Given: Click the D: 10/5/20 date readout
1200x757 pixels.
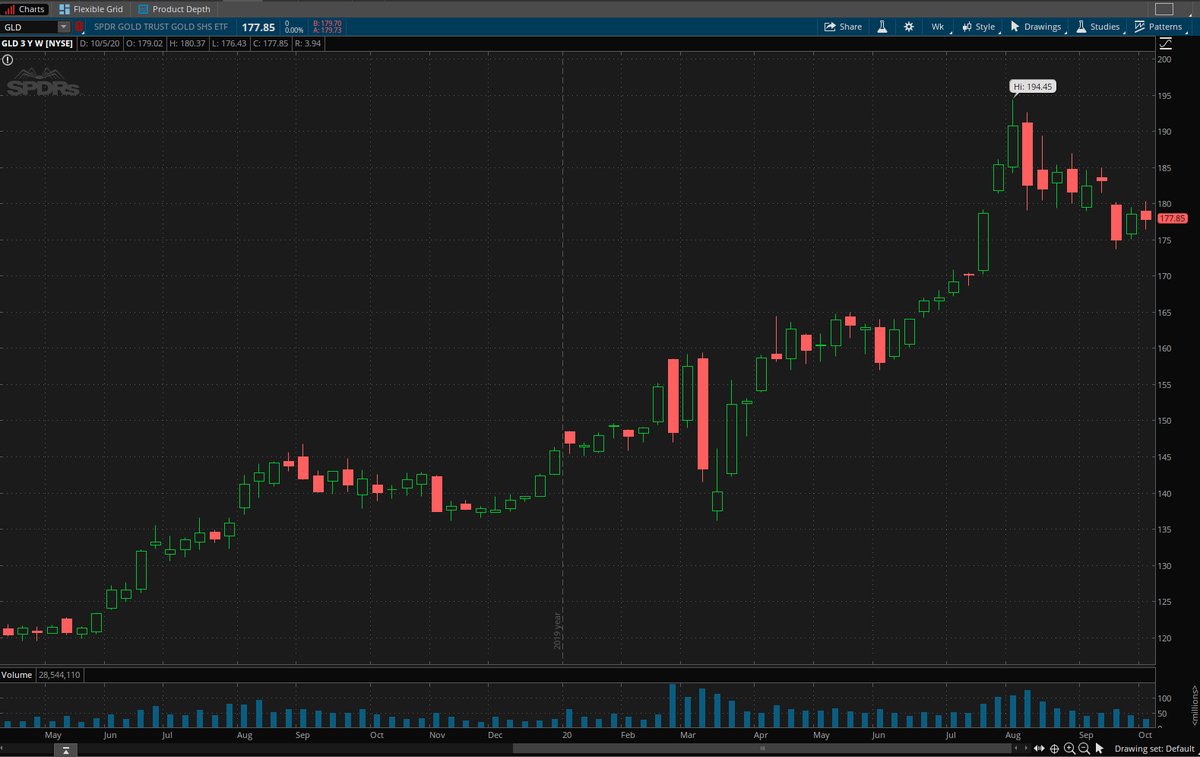Looking at the screenshot, I should (x=101, y=44).
